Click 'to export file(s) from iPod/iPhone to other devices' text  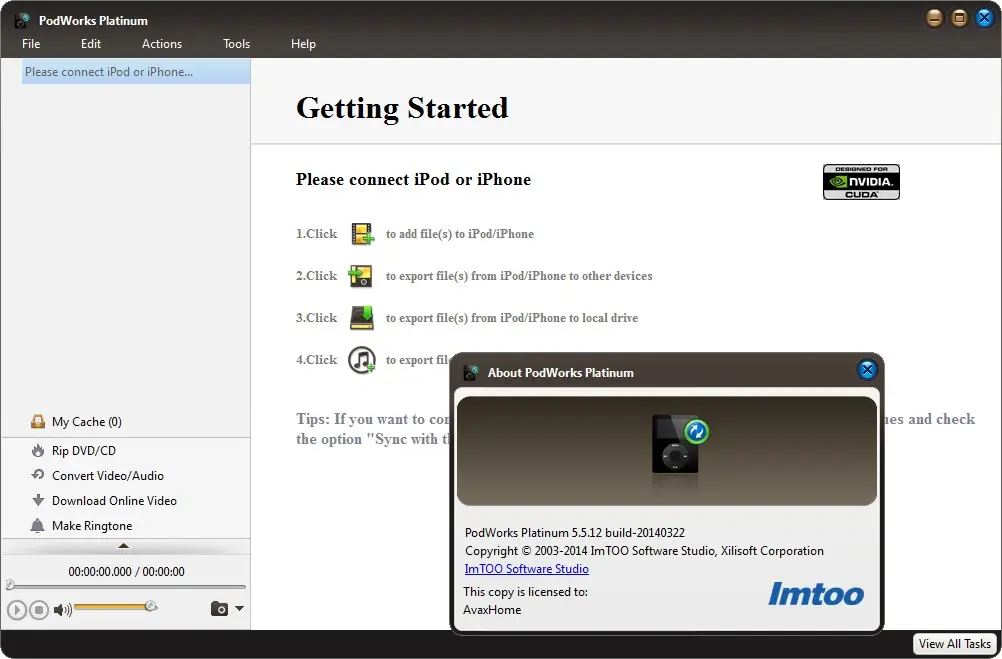[x=519, y=276]
